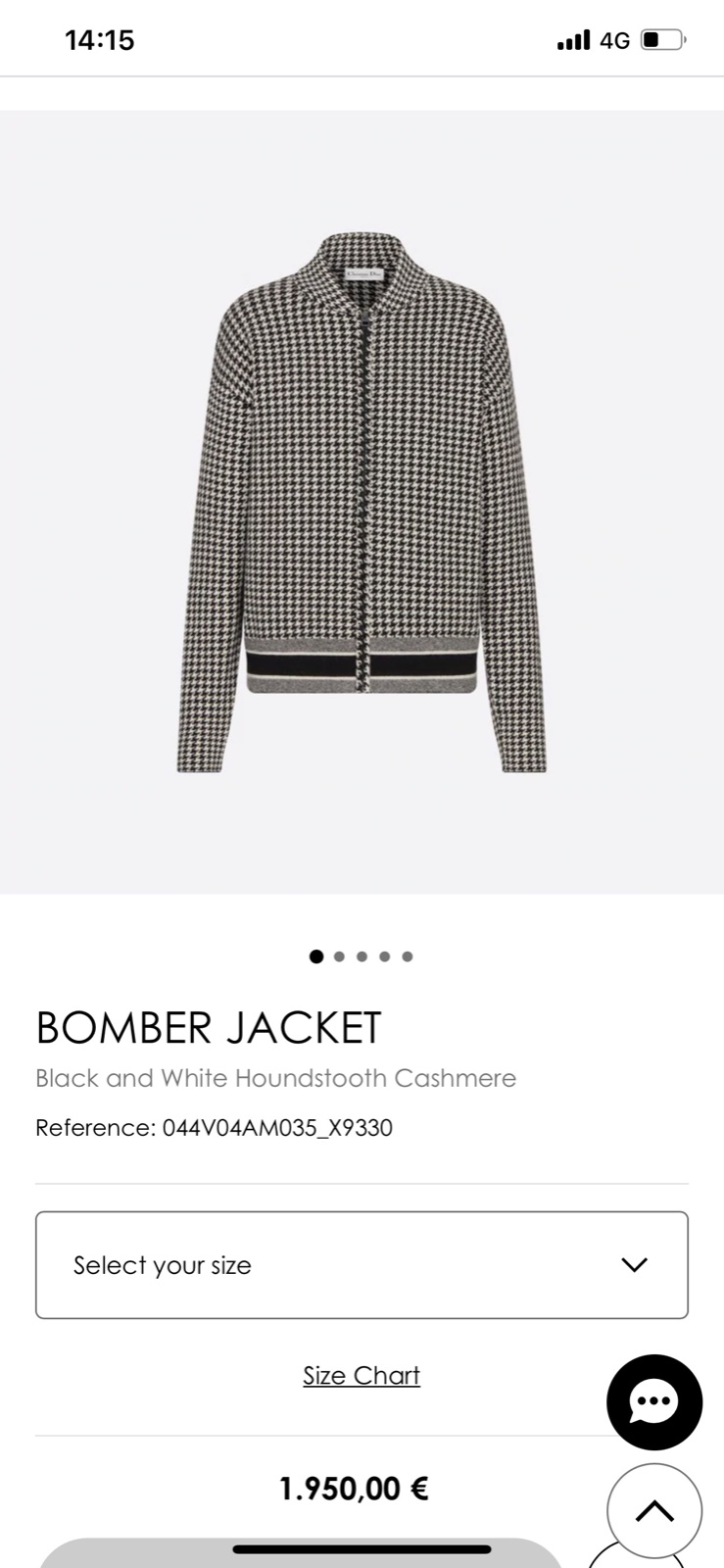Switch to the third image dot

(x=362, y=956)
